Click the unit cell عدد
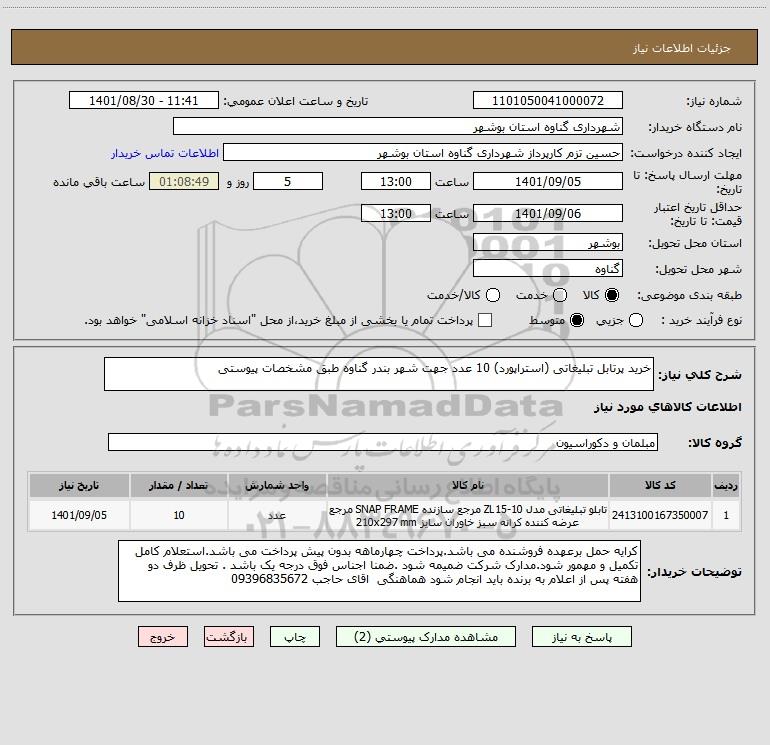 coord(277,515)
